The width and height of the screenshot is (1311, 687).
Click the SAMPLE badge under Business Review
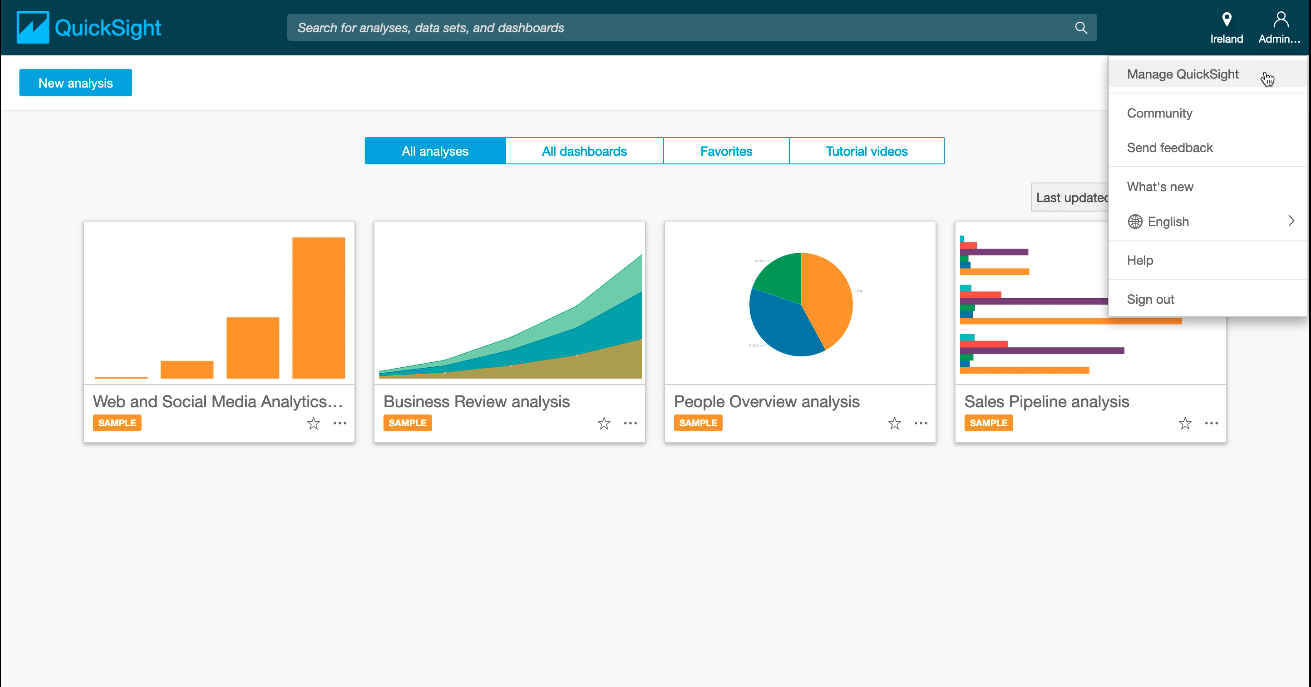(408, 423)
